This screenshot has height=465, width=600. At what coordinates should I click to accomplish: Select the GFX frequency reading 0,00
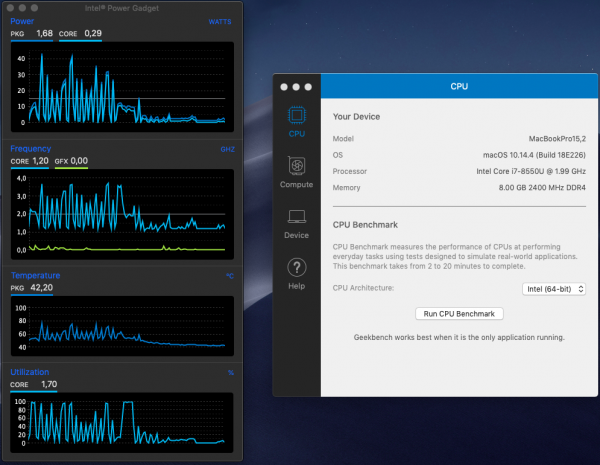[x=79, y=161]
